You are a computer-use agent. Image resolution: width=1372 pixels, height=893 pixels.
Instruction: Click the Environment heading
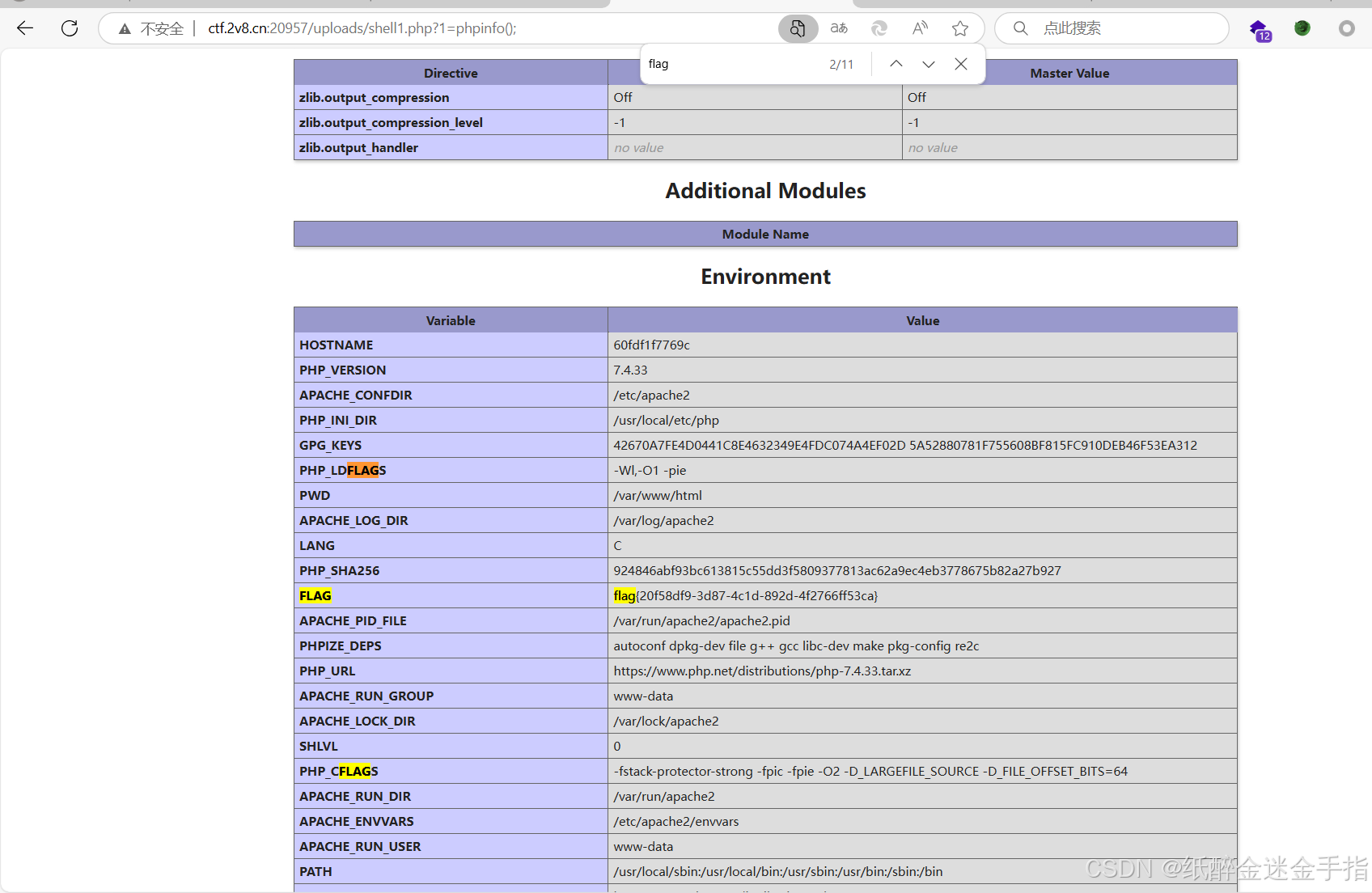pos(765,277)
